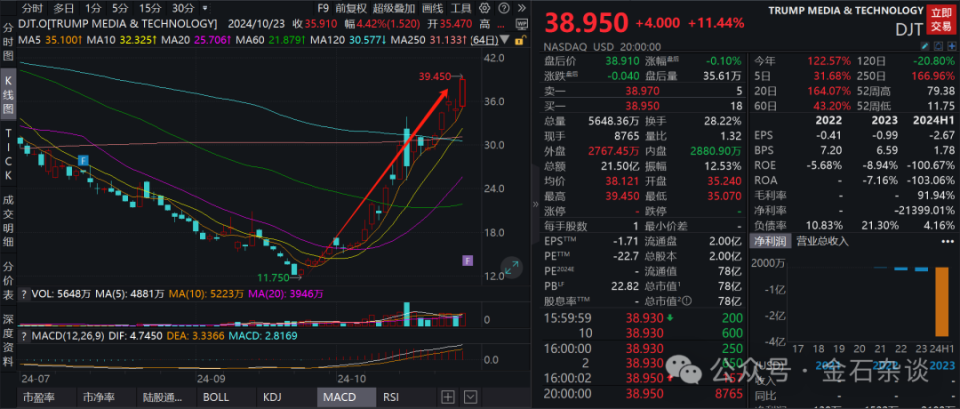
Task: Collapse the side panel via the » divider handle
Action: [535, 204]
